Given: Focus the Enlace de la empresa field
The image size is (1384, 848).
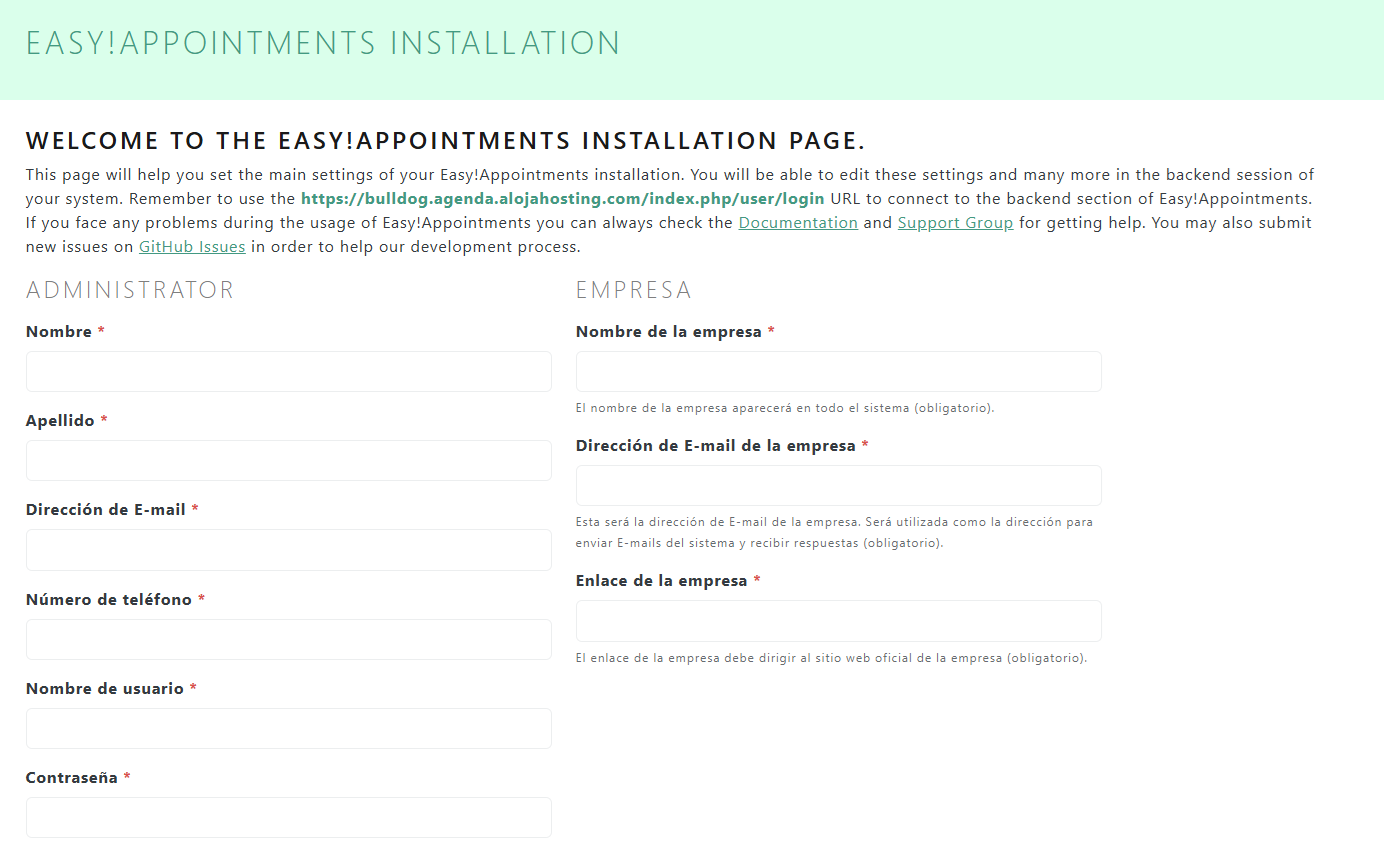Looking at the screenshot, I should (838, 621).
